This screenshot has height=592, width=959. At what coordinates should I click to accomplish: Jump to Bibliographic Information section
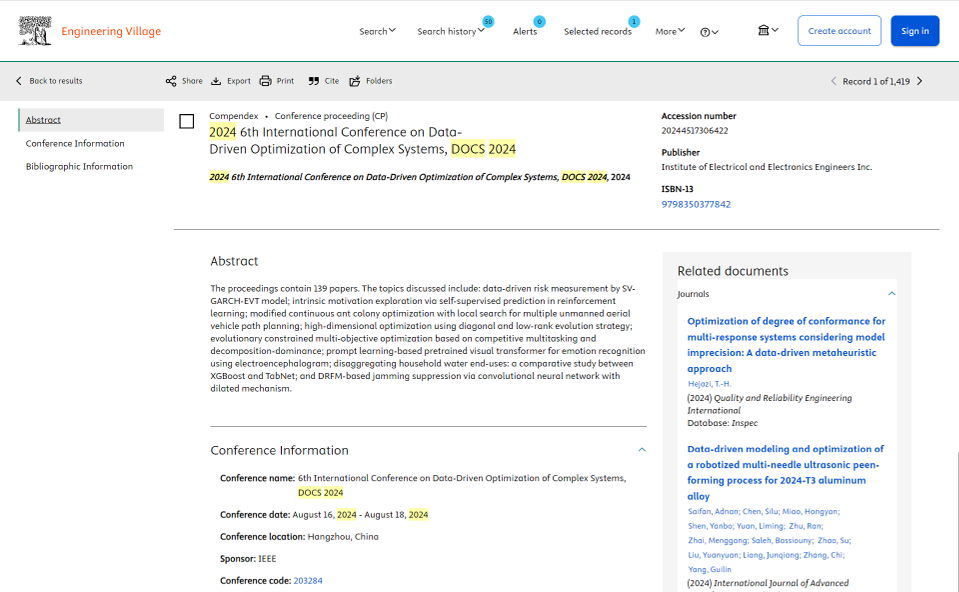tap(79, 167)
